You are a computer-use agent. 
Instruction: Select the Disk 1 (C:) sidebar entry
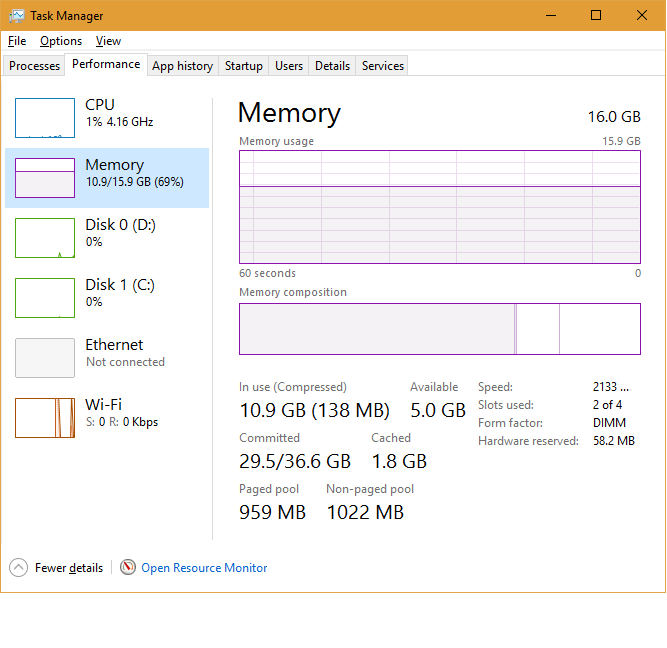107,298
